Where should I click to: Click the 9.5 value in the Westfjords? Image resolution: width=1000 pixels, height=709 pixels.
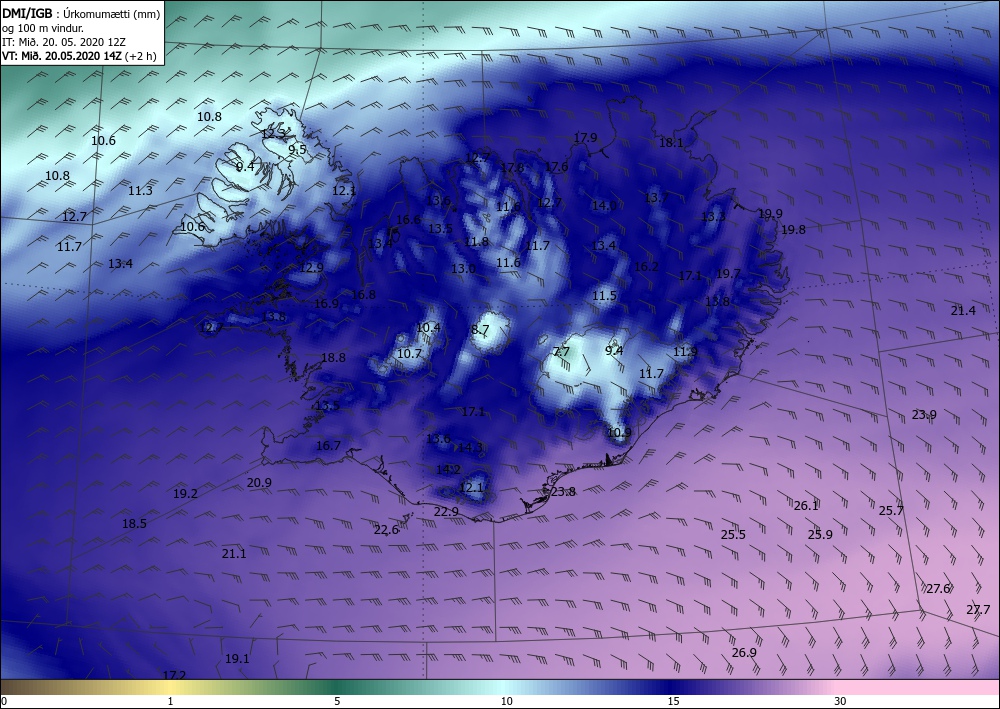(298, 150)
